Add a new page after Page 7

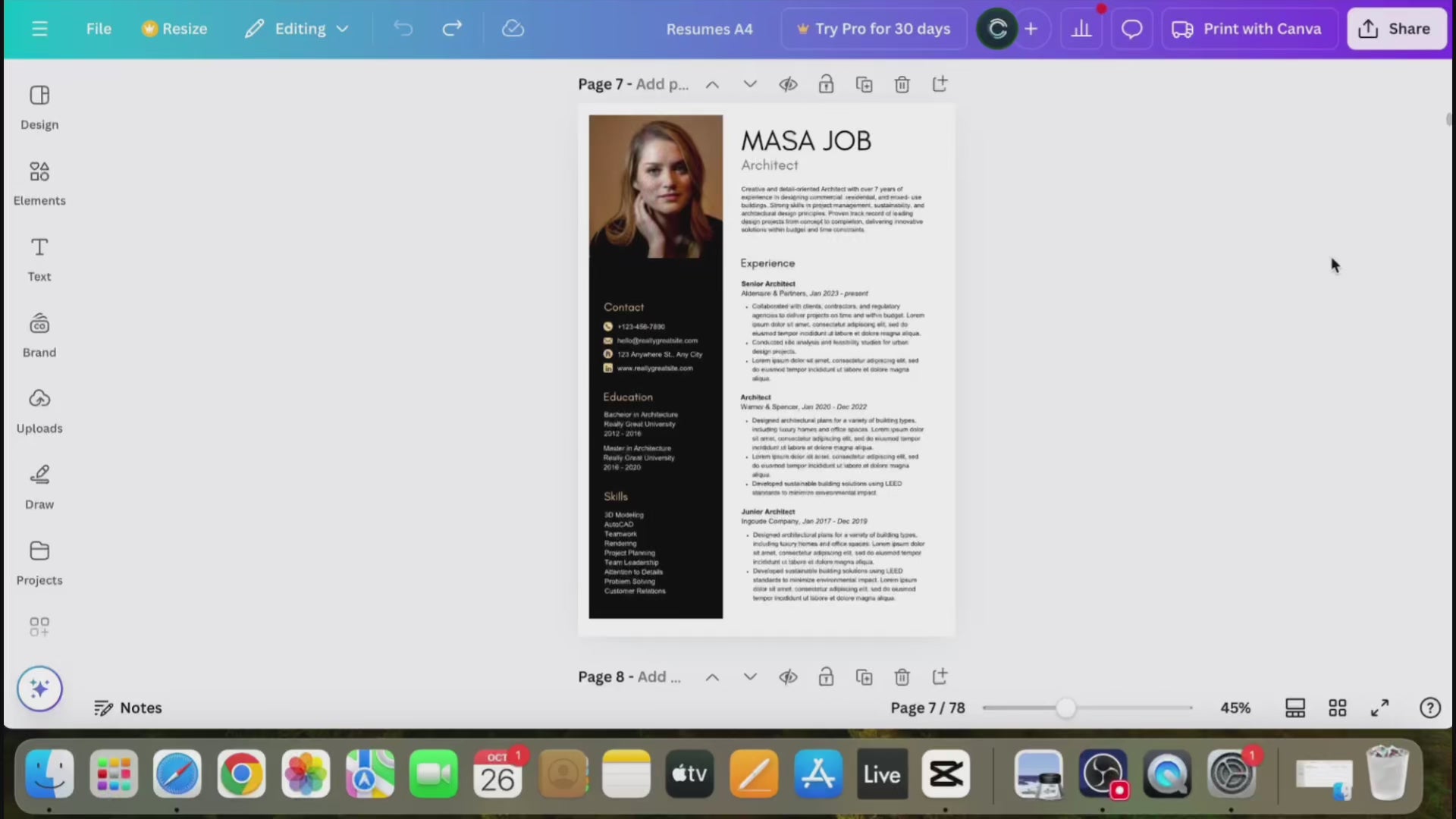(x=940, y=84)
